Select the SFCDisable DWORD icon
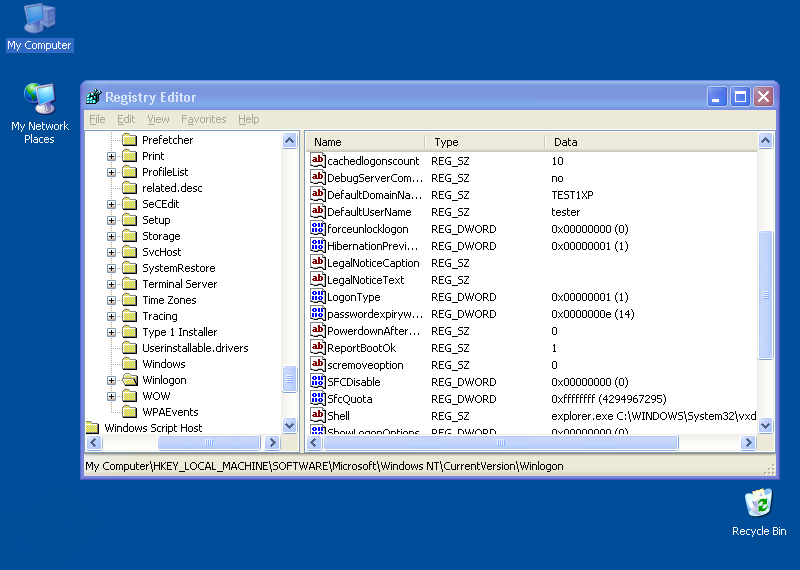This screenshot has height=570, width=800. tap(317, 381)
